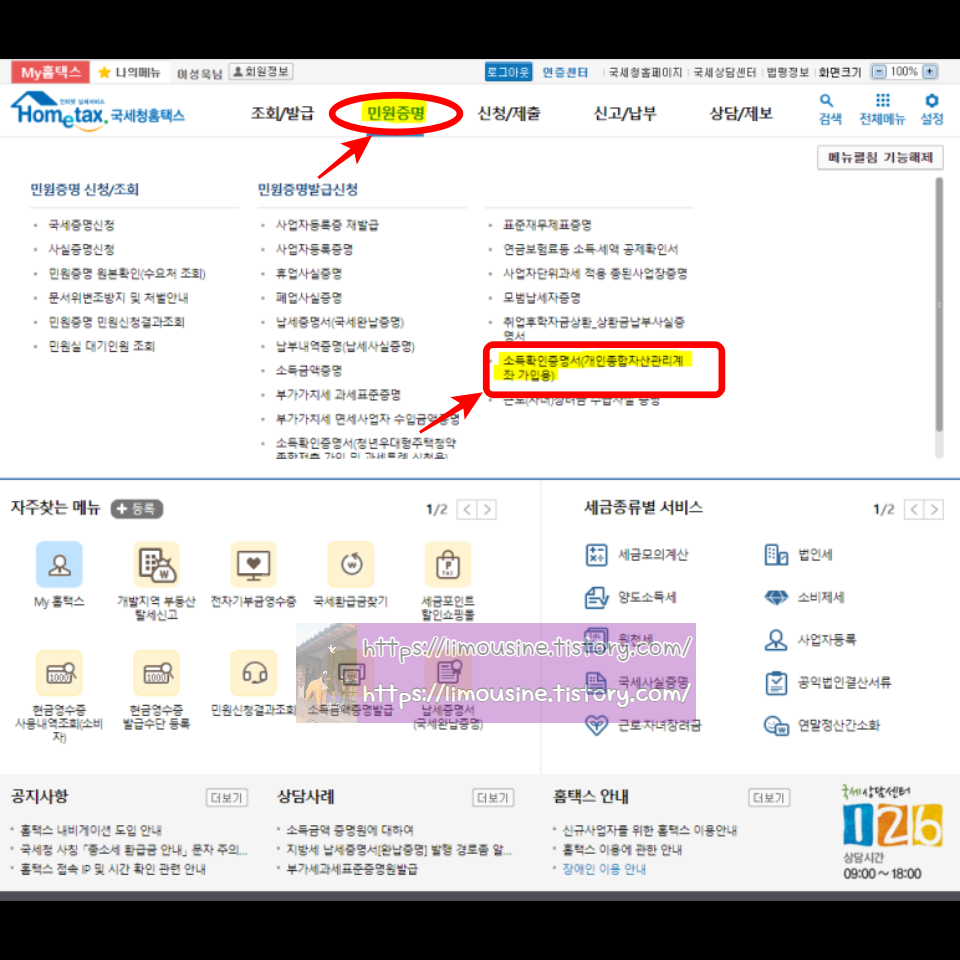Click the menu panel vertical scrollbar
Image resolution: width=960 pixels, height=960 pixels.
click(x=939, y=305)
